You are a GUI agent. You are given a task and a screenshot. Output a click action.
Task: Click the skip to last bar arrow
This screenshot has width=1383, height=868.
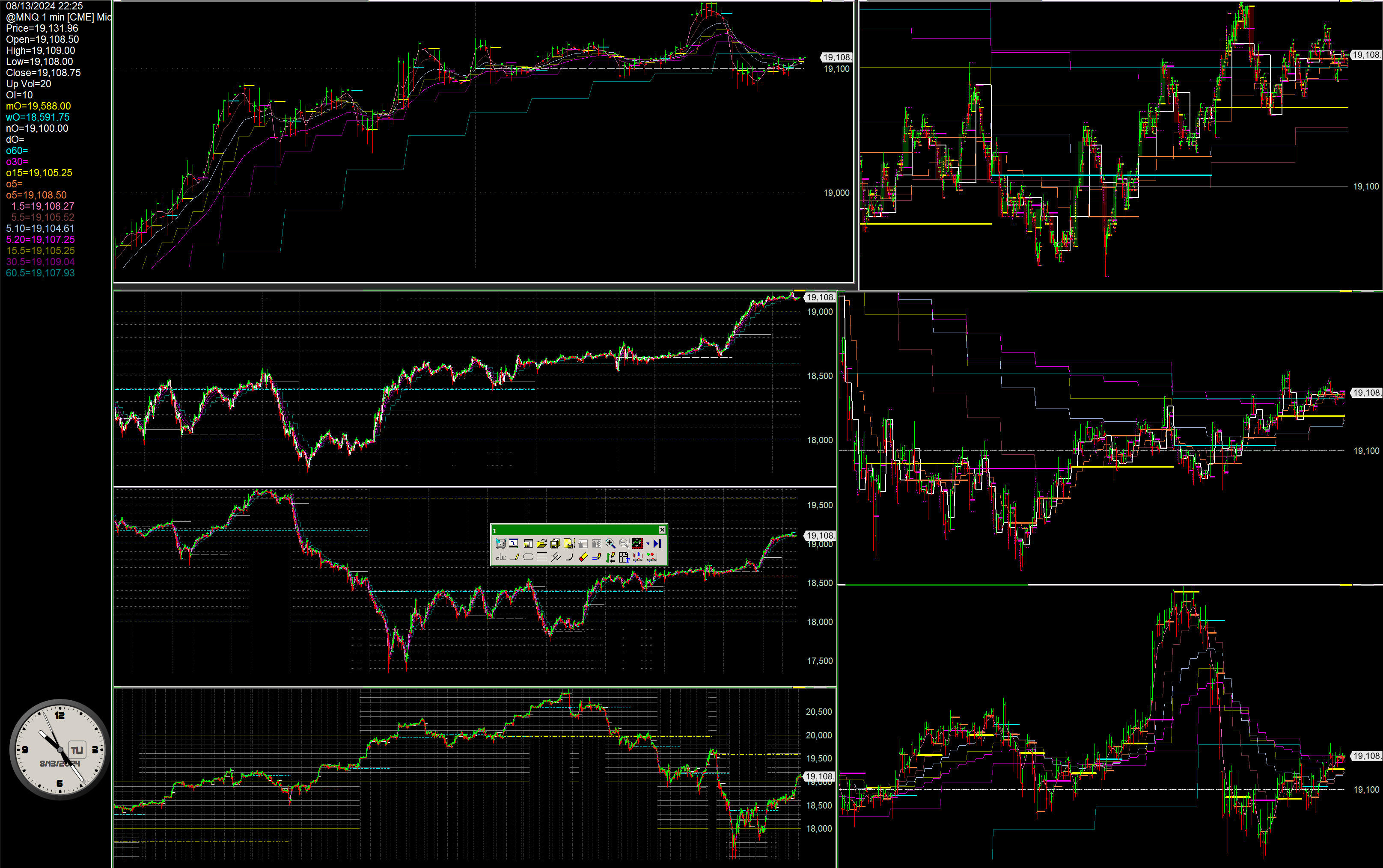pos(657,544)
